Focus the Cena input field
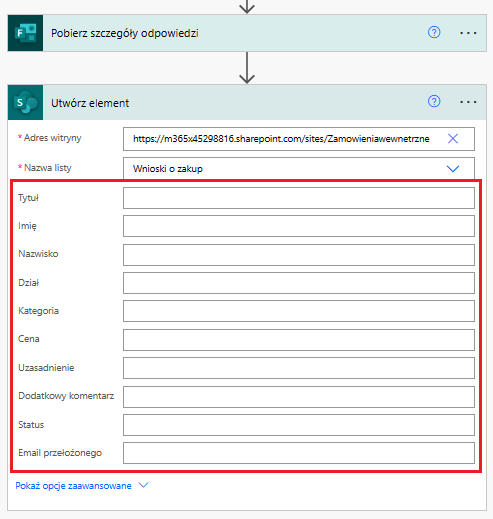The height and width of the screenshot is (519, 493). point(299,340)
